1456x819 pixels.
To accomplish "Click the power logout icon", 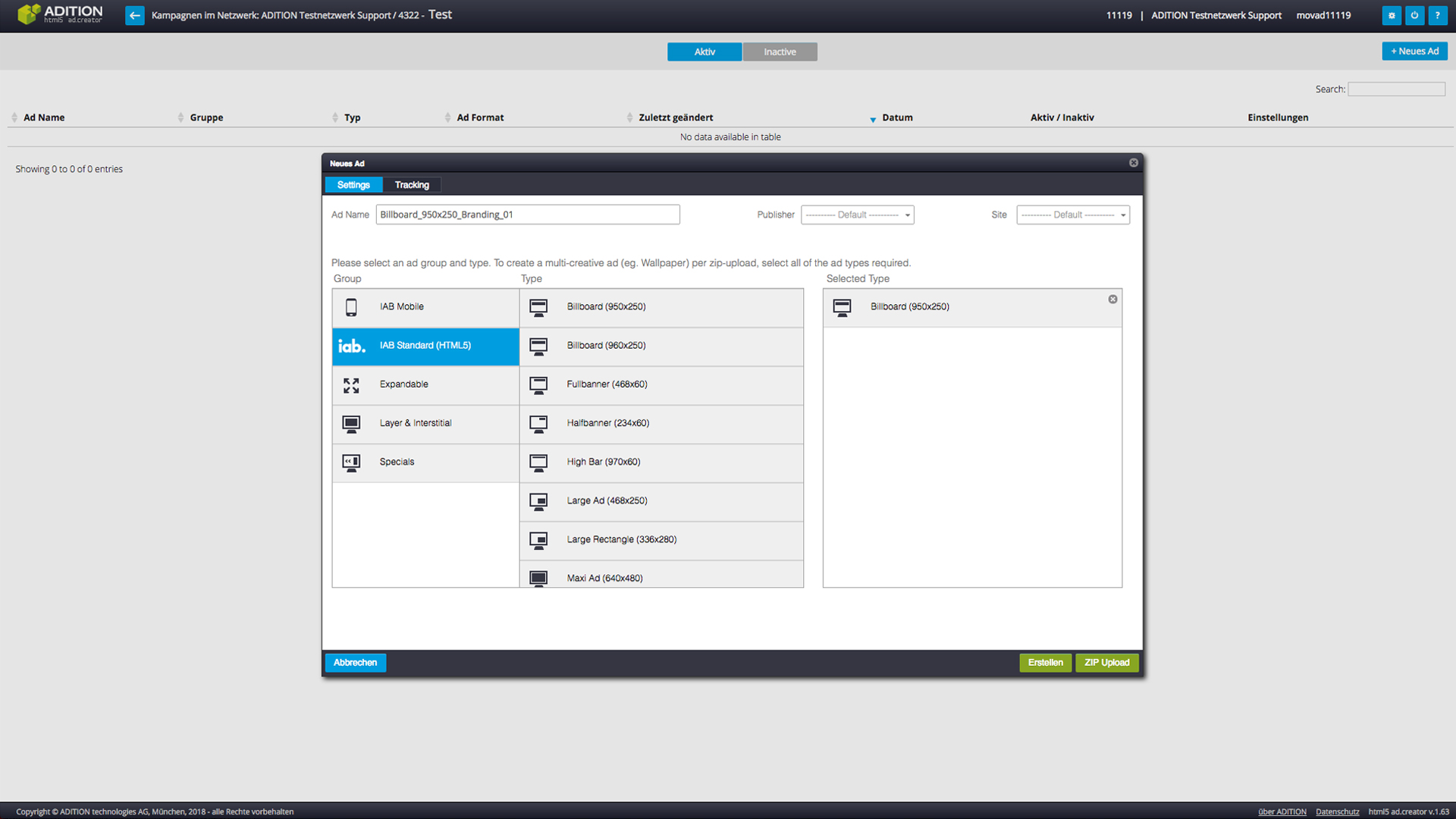I will [x=1414, y=15].
